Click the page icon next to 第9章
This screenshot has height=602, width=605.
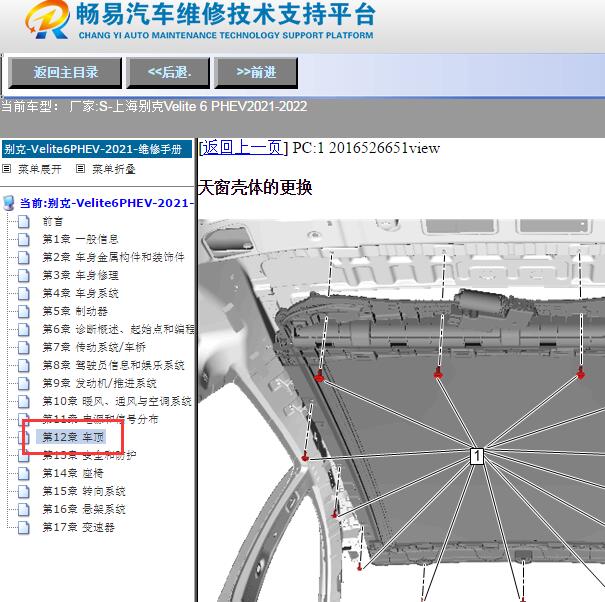point(24,384)
